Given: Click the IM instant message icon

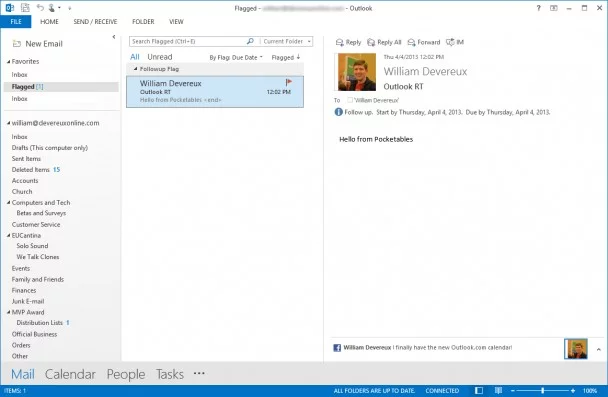Looking at the screenshot, I should pos(450,42).
